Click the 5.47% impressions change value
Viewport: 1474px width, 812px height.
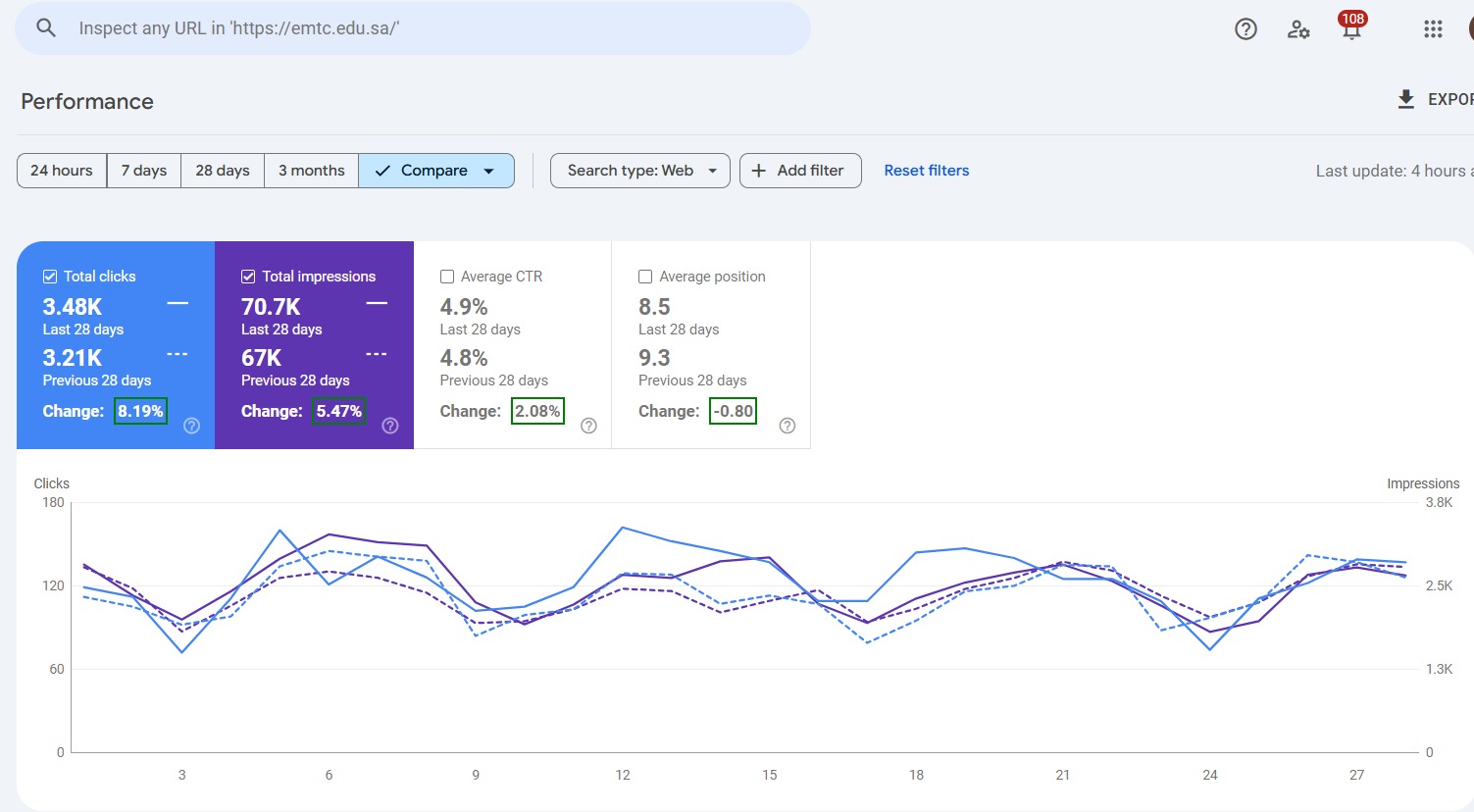(x=339, y=411)
